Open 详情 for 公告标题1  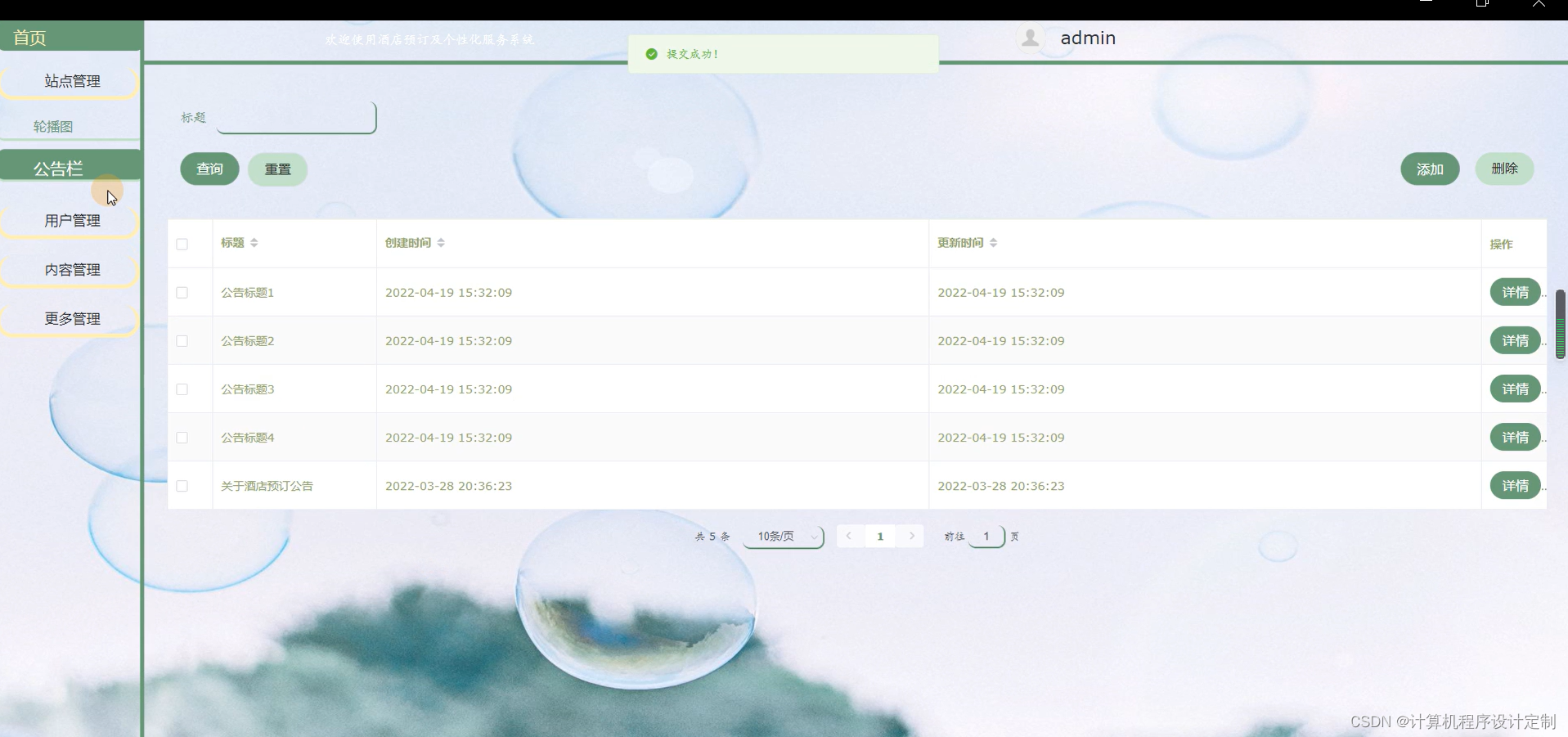pos(1515,292)
